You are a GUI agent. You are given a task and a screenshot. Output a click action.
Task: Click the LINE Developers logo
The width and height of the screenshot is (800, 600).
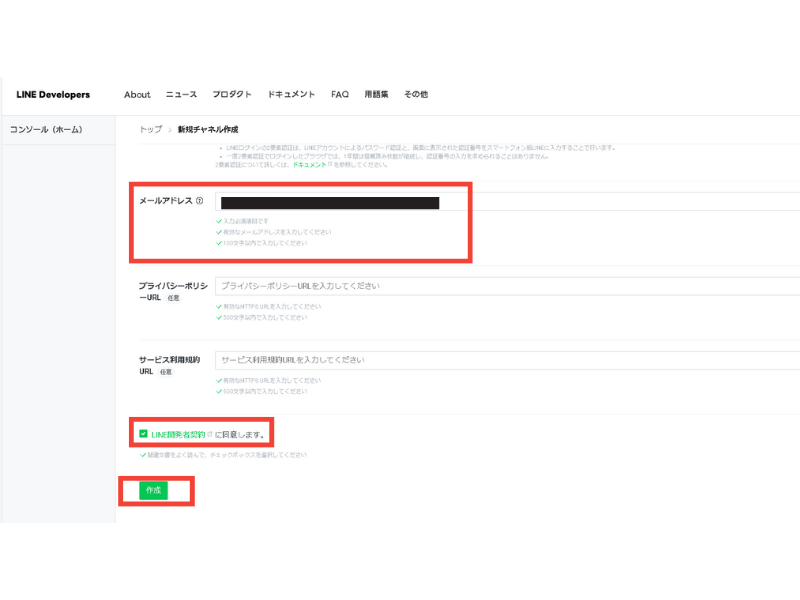(53, 95)
